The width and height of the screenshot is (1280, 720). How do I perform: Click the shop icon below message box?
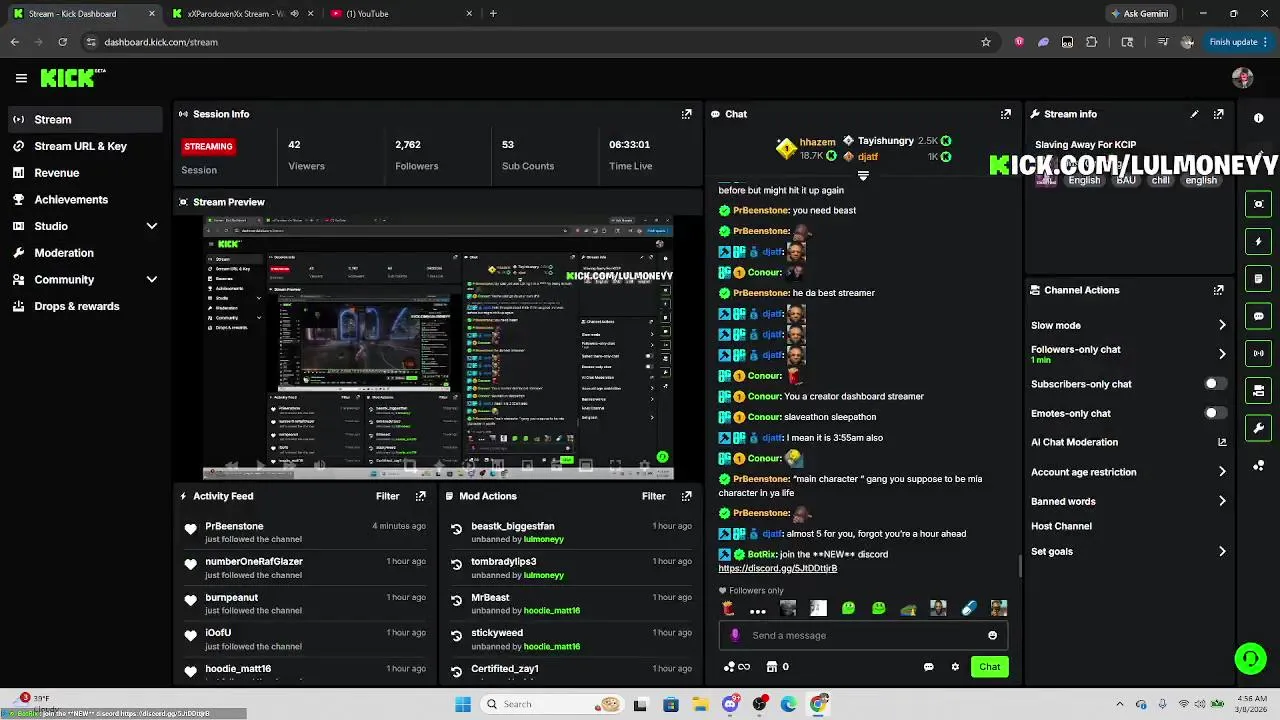pos(772,667)
